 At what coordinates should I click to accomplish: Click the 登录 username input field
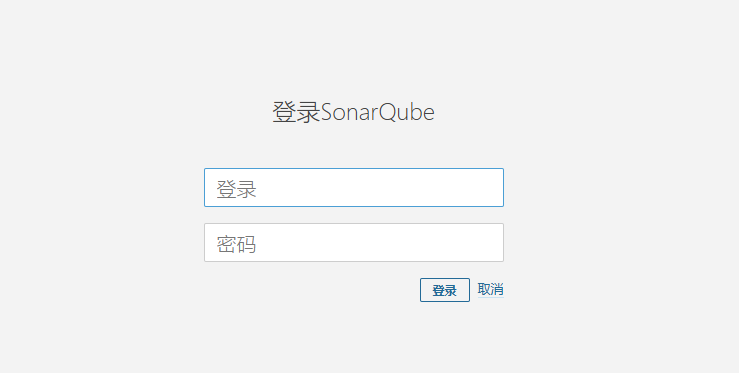(353, 187)
